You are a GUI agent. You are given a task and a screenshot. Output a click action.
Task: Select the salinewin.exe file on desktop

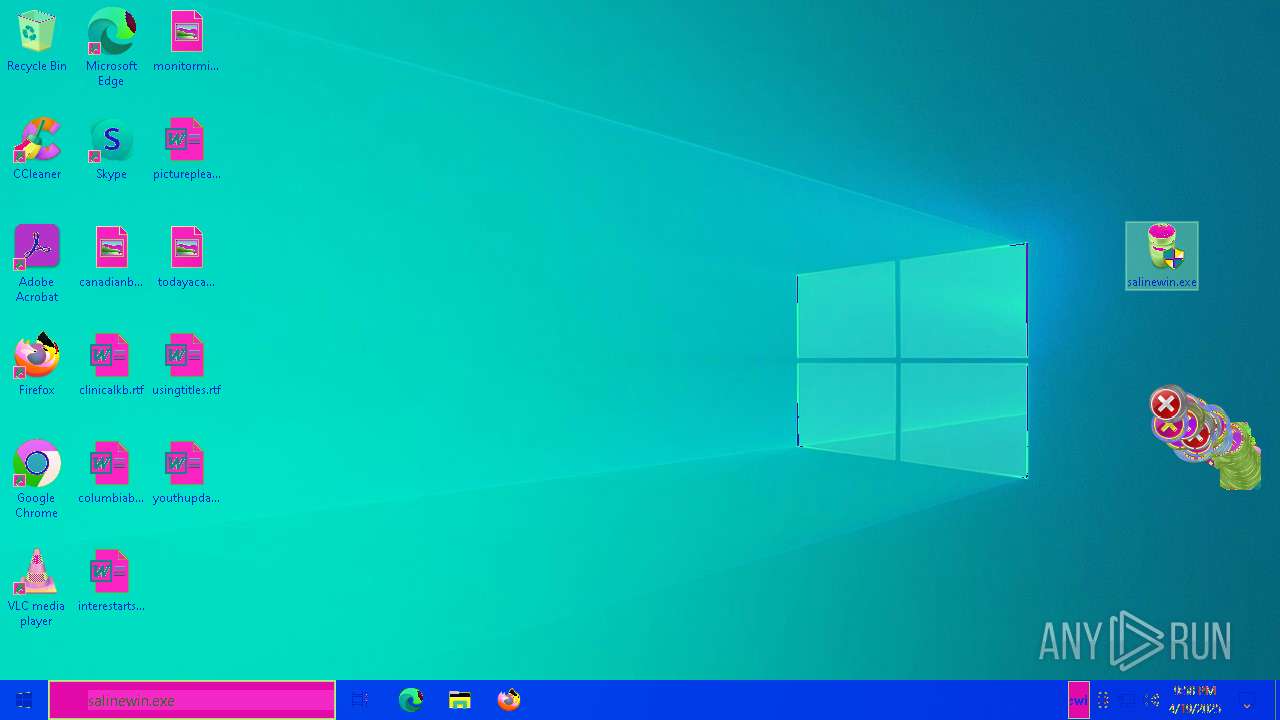1161,256
